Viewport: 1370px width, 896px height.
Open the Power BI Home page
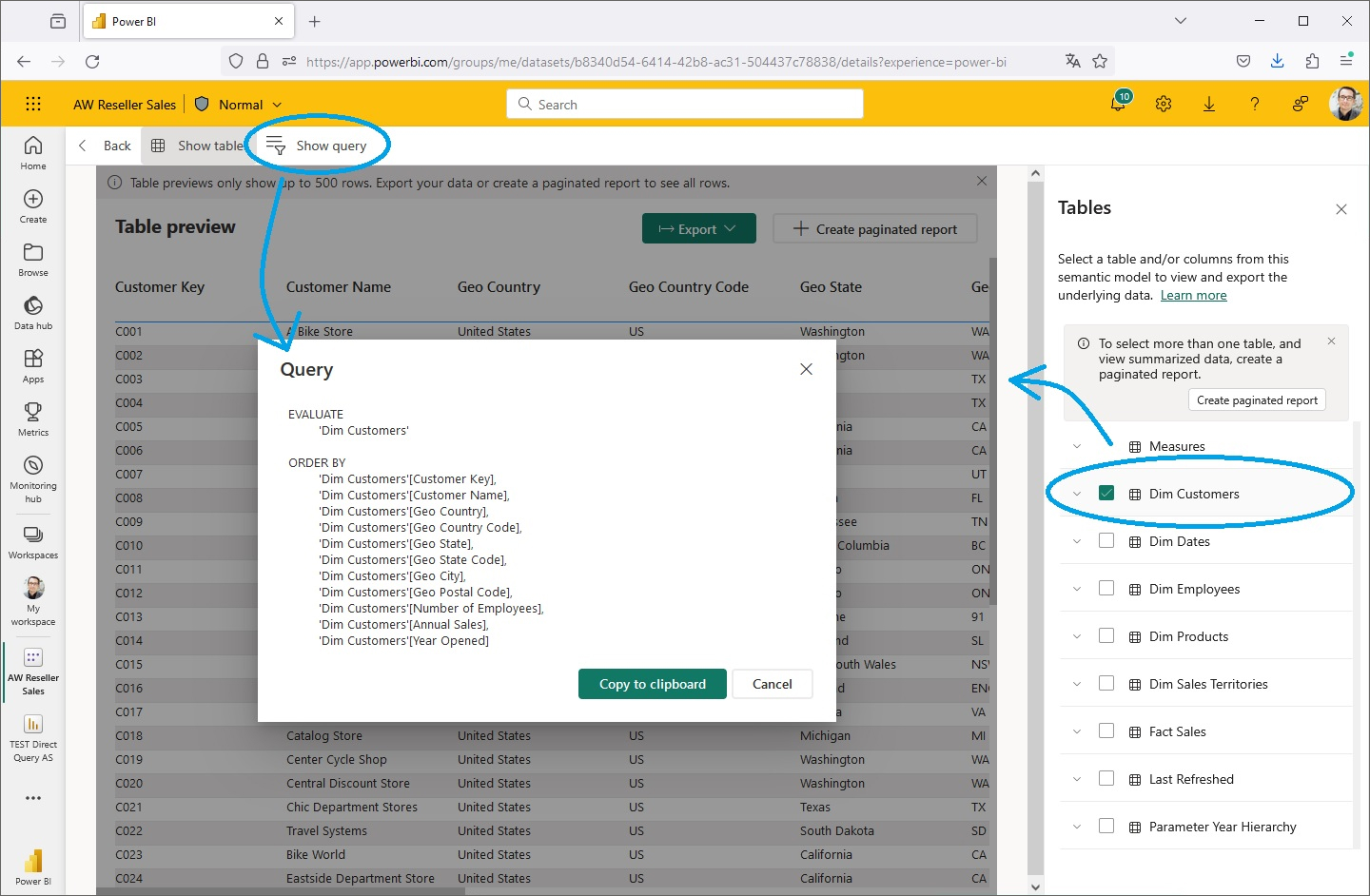(32, 150)
